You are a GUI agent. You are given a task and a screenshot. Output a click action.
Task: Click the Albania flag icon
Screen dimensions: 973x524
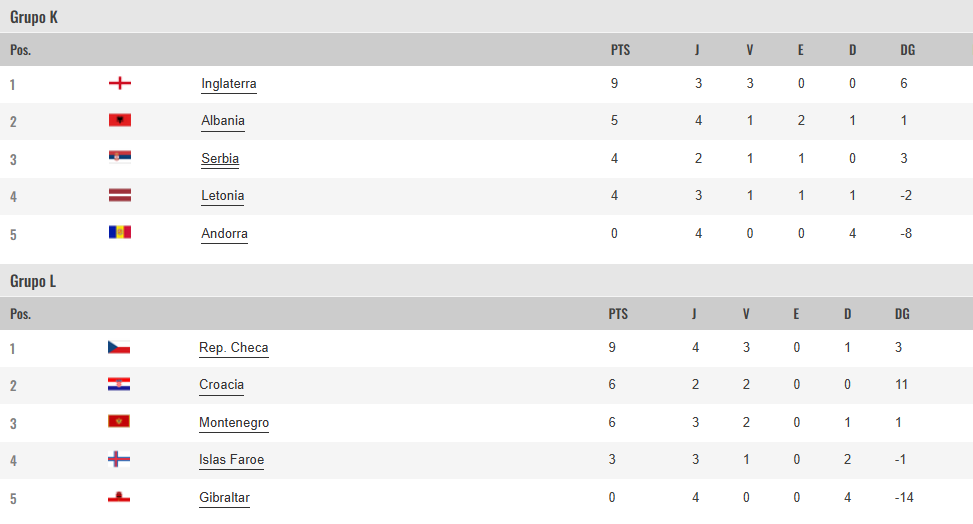(120, 120)
